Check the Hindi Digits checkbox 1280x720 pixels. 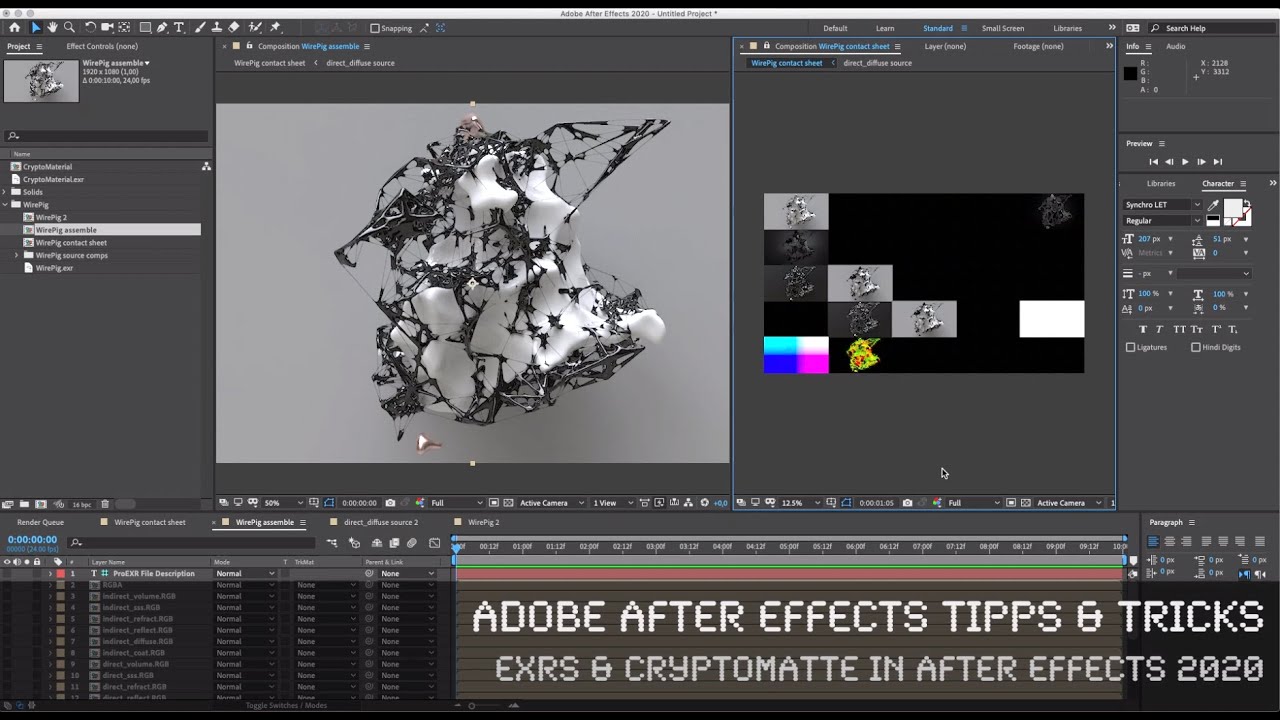point(1196,347)
